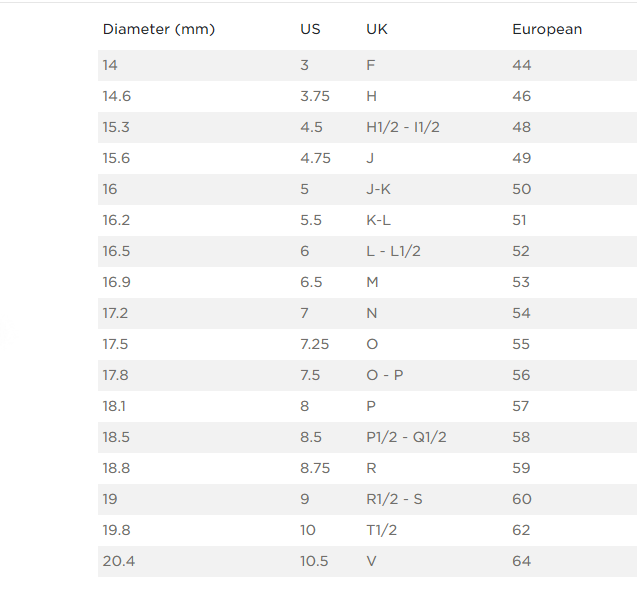Click US size 10.5 cell
This screenshot has width=642, height=607.
[x=314, y=561]
